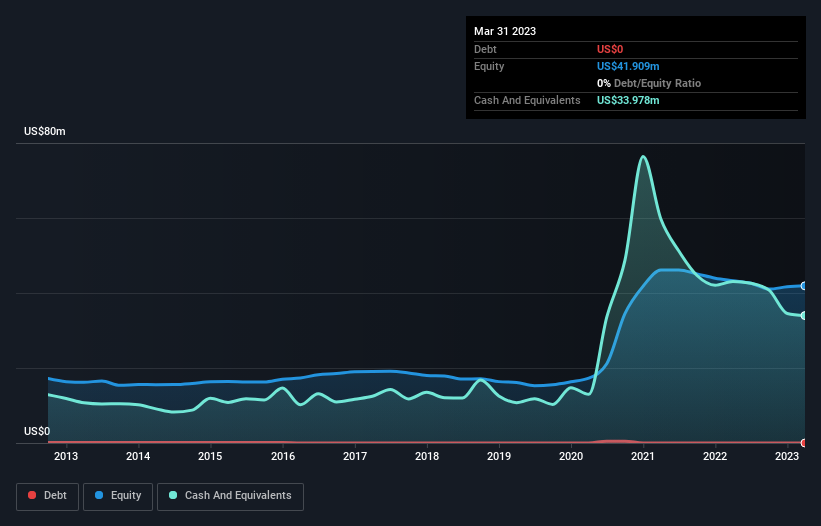Click the 2018 x-axis label
This screenshot has width=821, height=526.
pyautogui.click(x=427, y=456)
